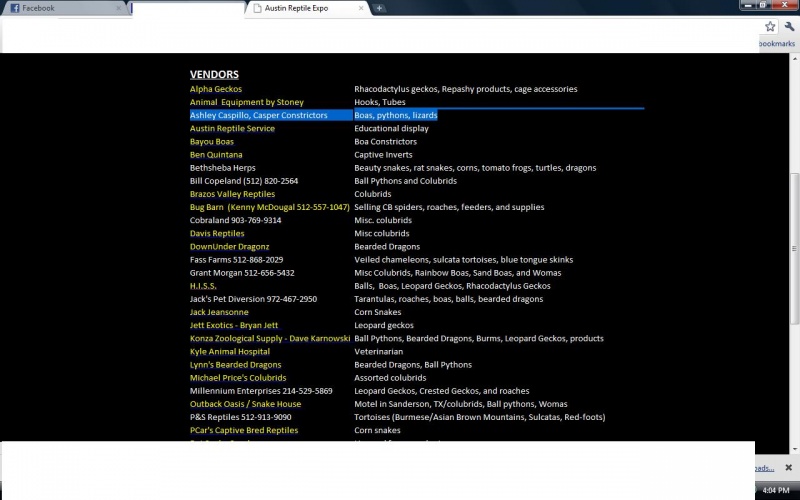Click the VENDORS heading

(x=214, y=74)
